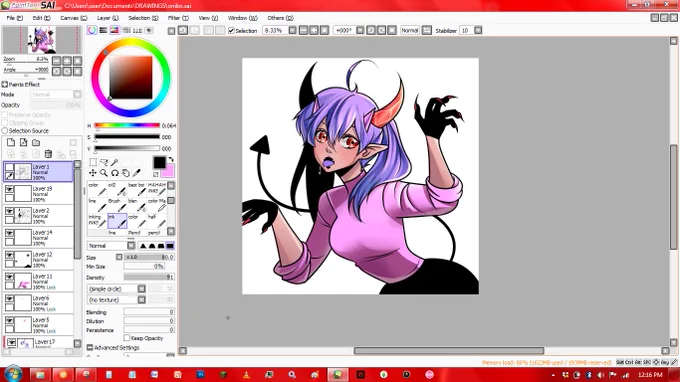
Task: Select the Zoom magnifier tool
Action: (x=104, y=173)
